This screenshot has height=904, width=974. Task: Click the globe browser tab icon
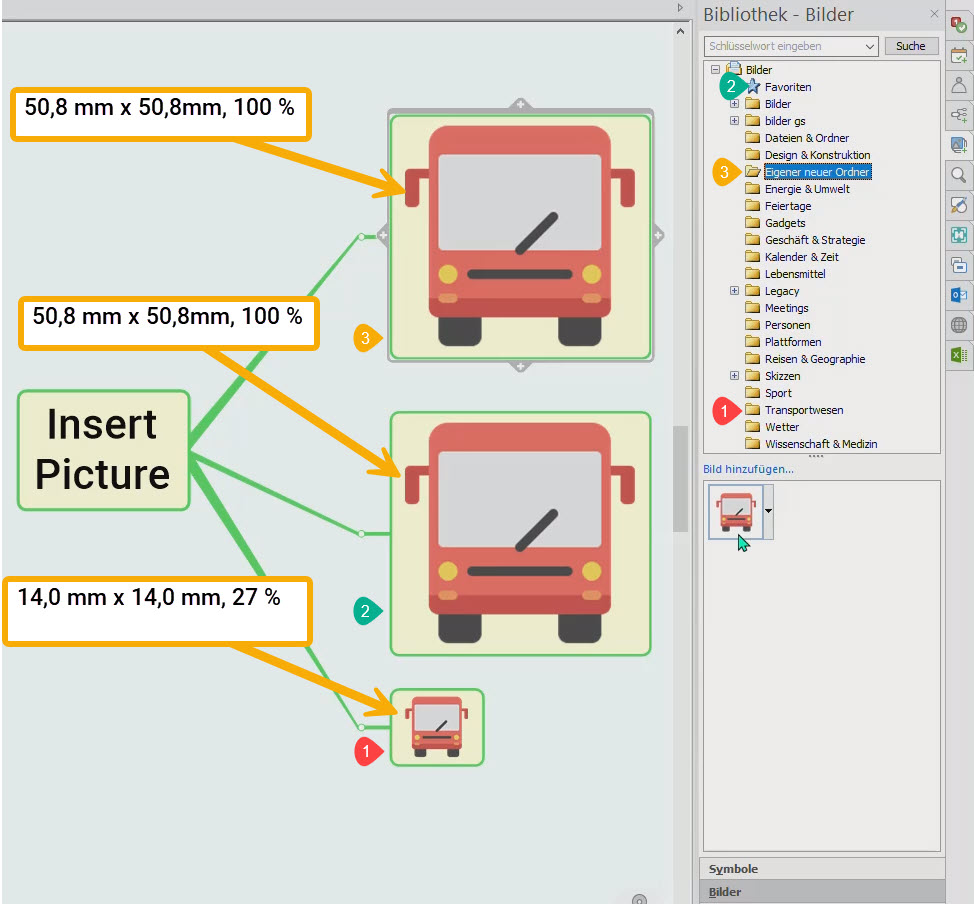point(959,325)
